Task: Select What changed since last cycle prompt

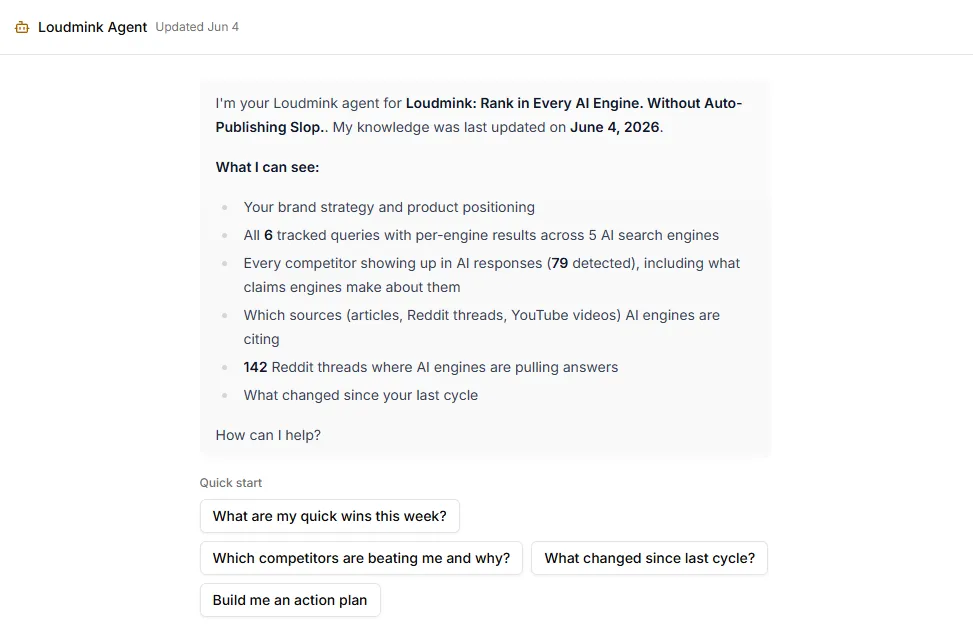Action: pos(650,558)
